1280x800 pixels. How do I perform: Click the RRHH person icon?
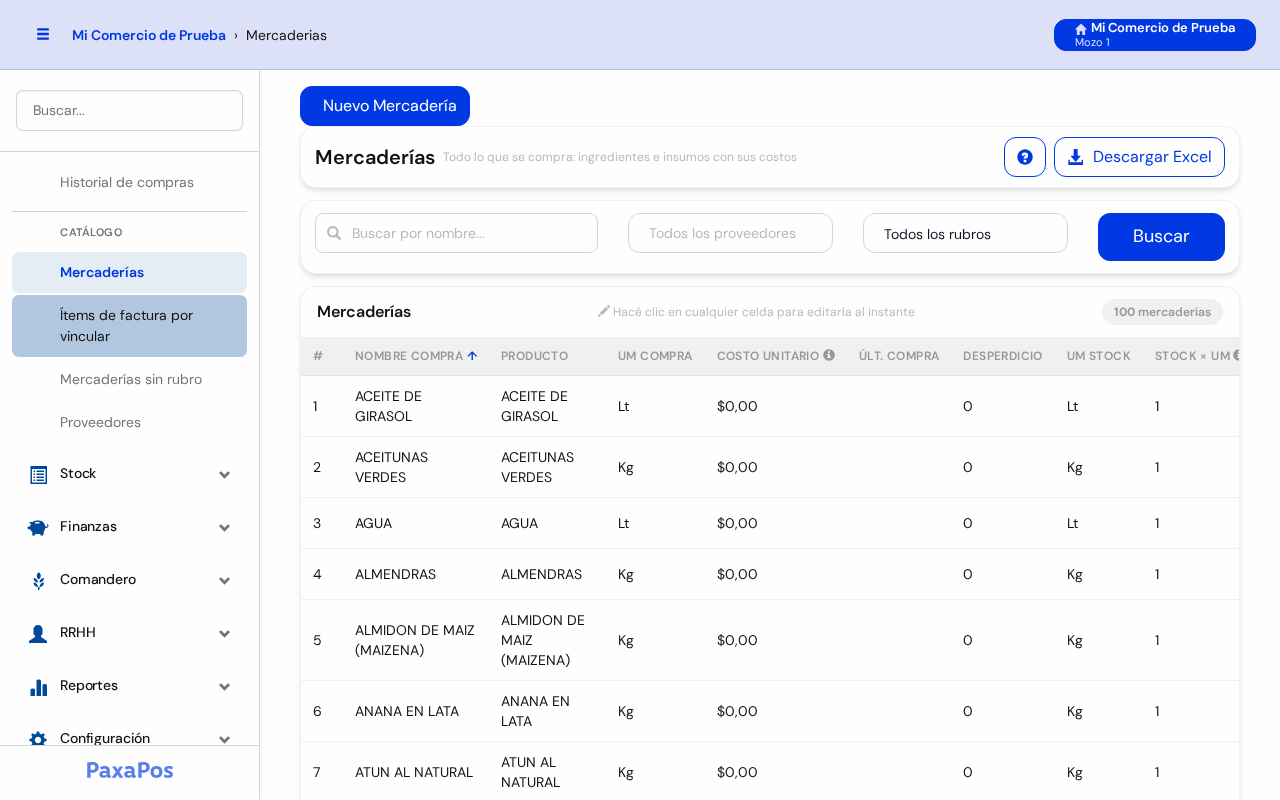38,633
